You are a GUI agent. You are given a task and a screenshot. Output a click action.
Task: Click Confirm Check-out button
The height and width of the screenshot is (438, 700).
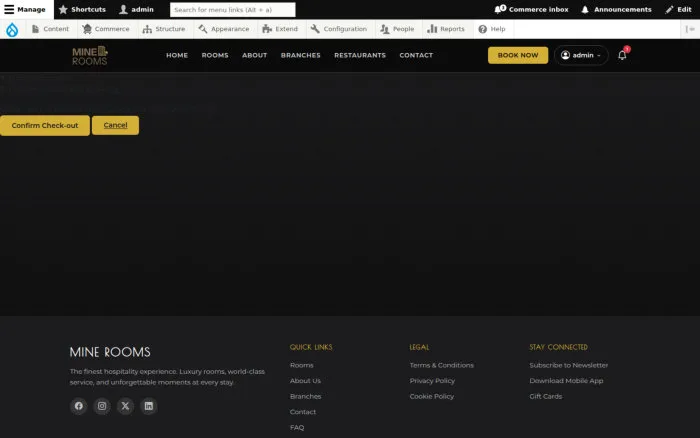[45, 125]
